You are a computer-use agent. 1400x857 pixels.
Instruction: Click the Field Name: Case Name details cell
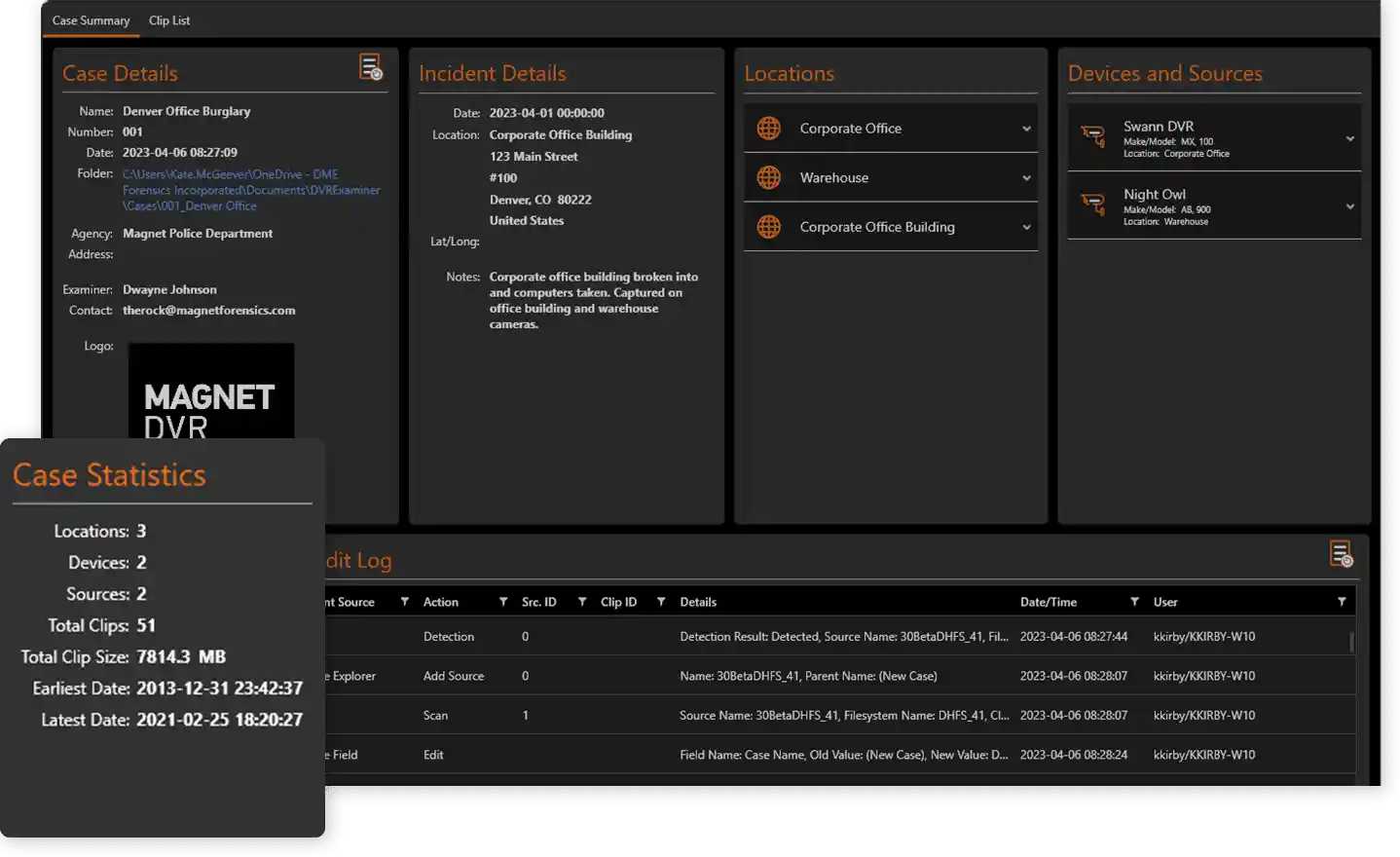point(844,755)
